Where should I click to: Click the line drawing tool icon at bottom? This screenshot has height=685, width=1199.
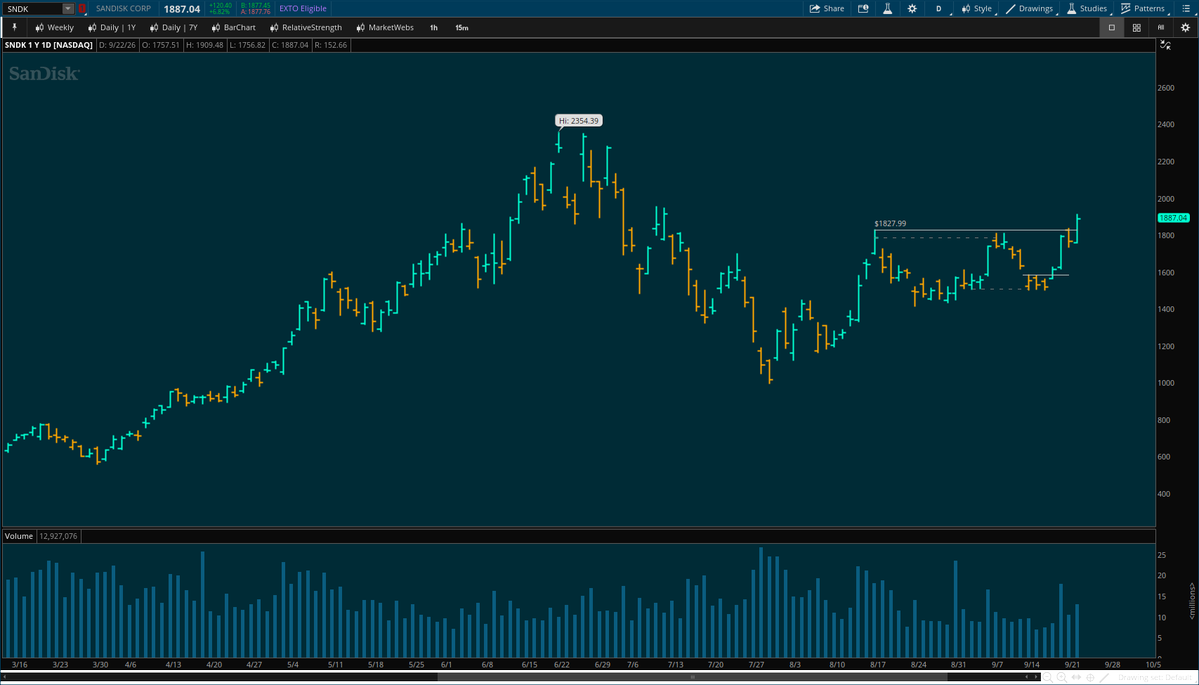click(1104, 677)
